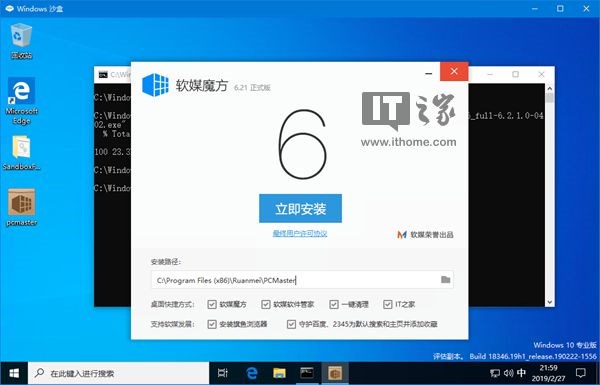Open File Explorer from the taskbar
Image resolution: width=600 pixels, height=385 pixels.
279,373
